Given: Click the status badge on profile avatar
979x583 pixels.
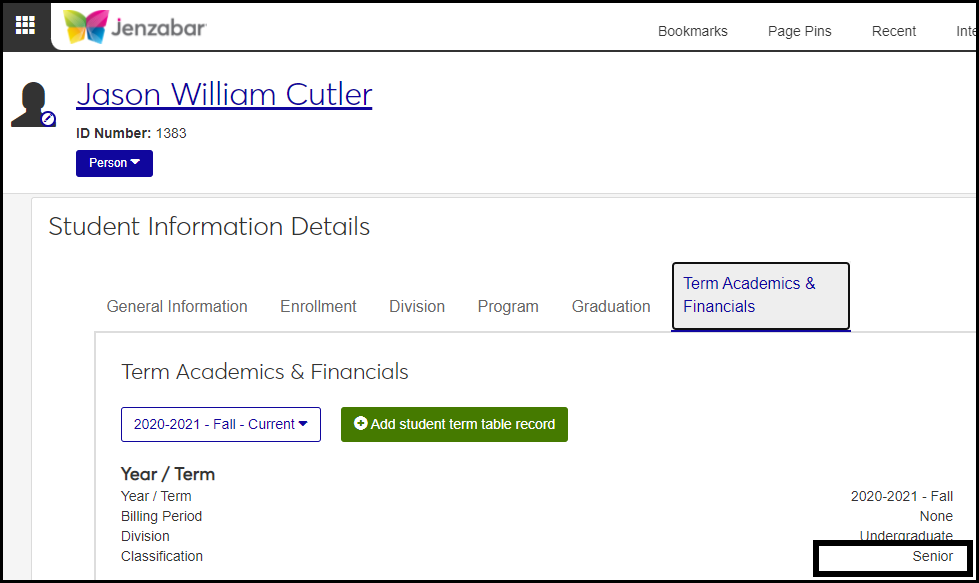Looking at the screenshot, I should (x=48, y=119).
